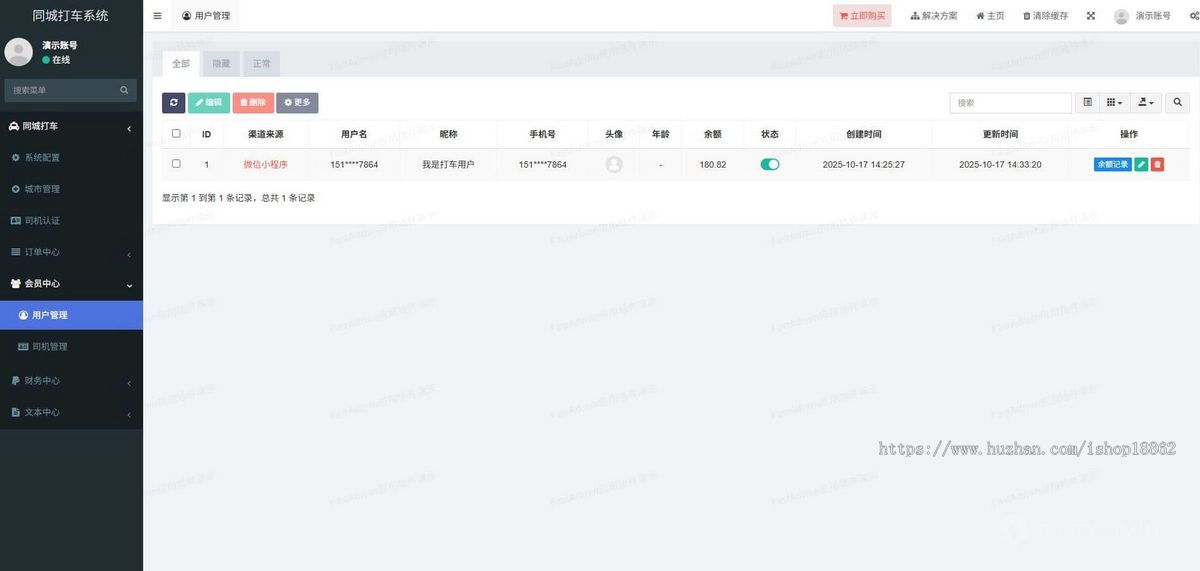1200x571 pixels.
Task: Click the 更新时间 column header
Action: point(1000,134)
